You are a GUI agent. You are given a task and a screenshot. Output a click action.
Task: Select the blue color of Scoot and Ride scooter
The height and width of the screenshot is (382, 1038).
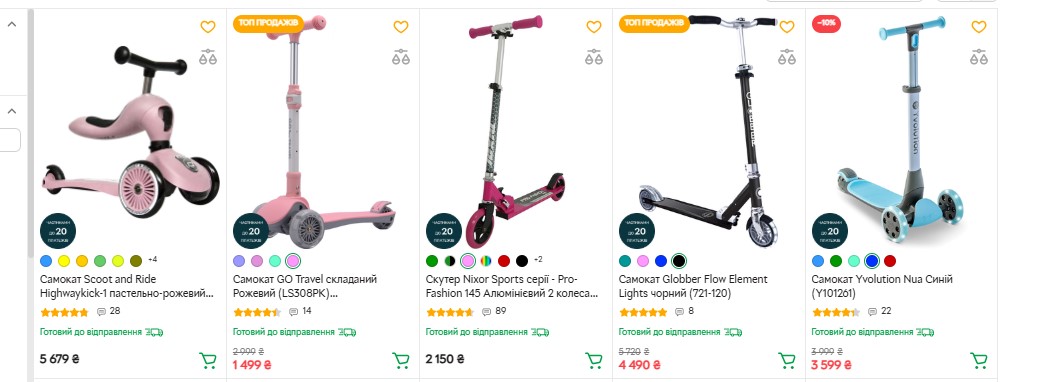pyautogui.click(x=46, y=261)
